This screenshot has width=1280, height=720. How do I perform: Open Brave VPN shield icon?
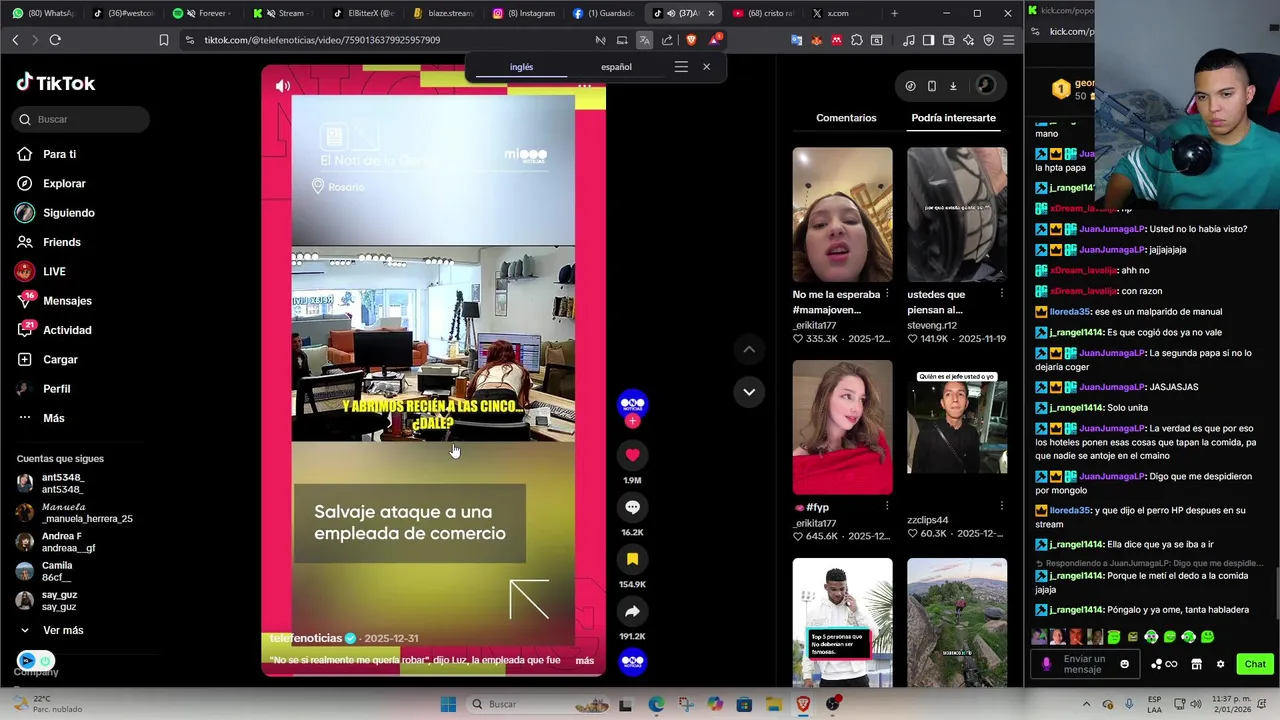tap(988, 40)
